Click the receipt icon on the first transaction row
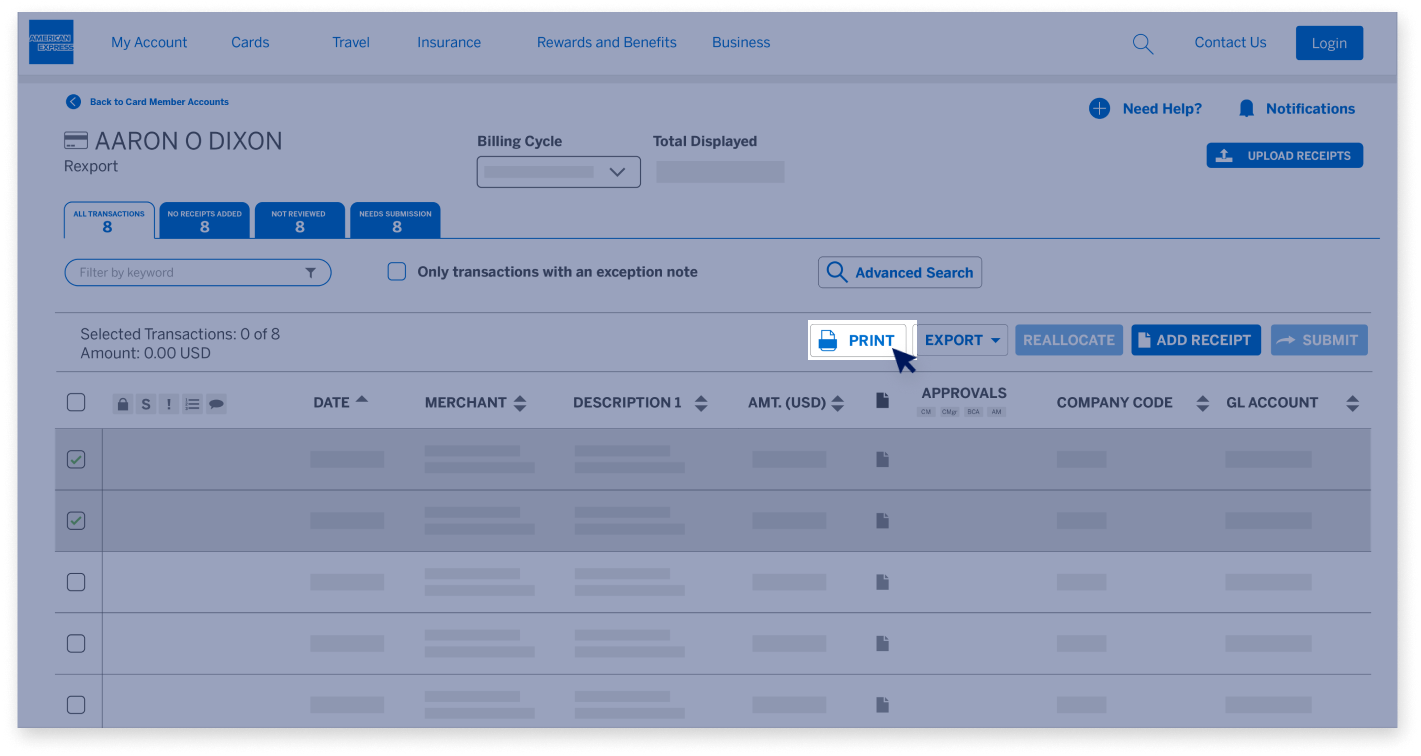Viewport: 1421px width, 756px height. [x=882, y=458]
